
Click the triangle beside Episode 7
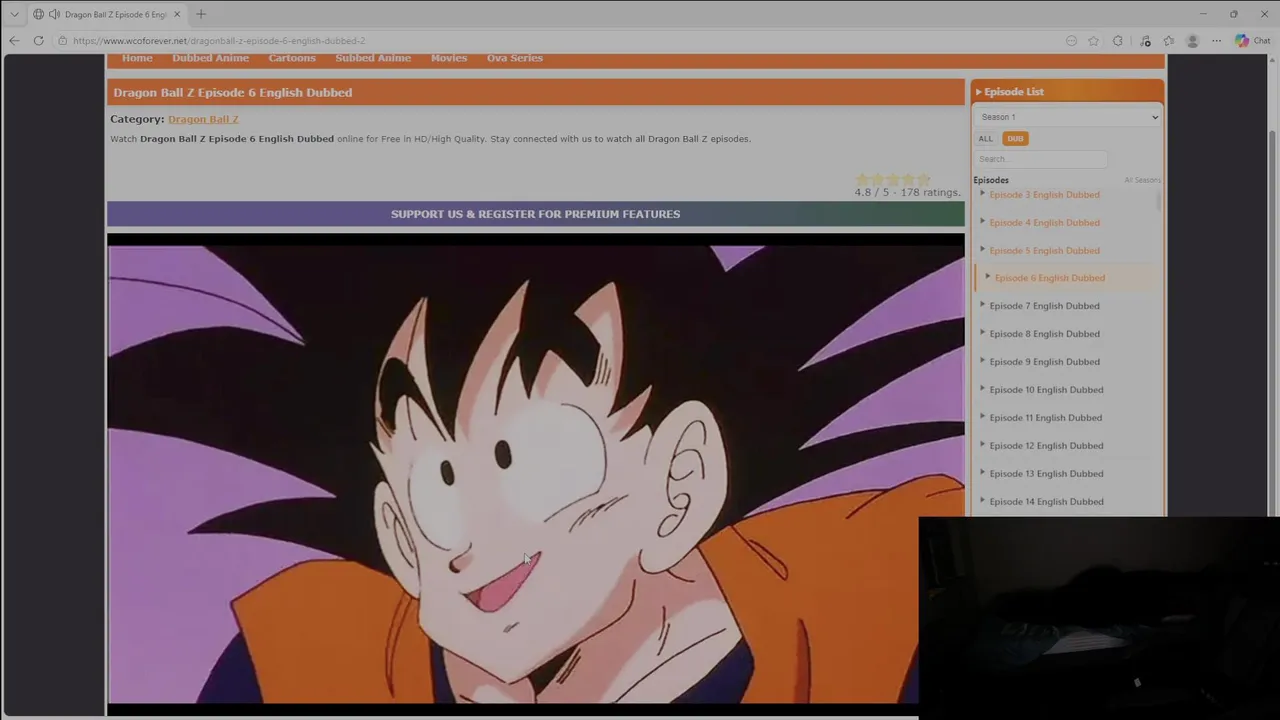point(982,304)
